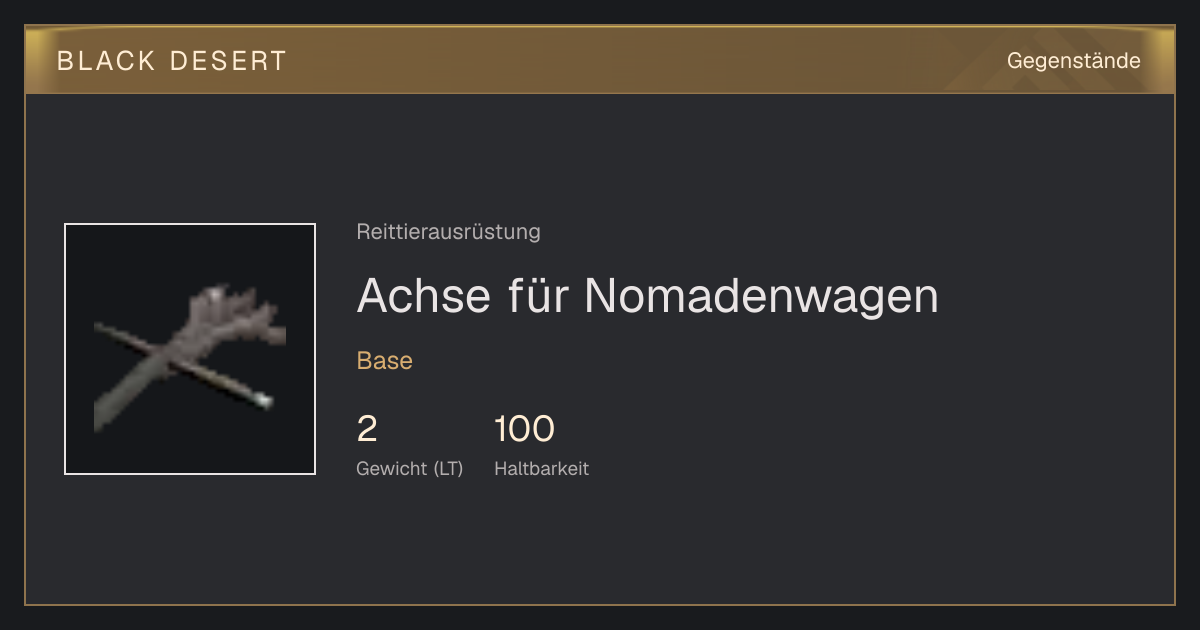Click the BLACK DESERT header logo
Image resolution: width=1200 pixels, height=630 pixels.
(x=172, y=61)
